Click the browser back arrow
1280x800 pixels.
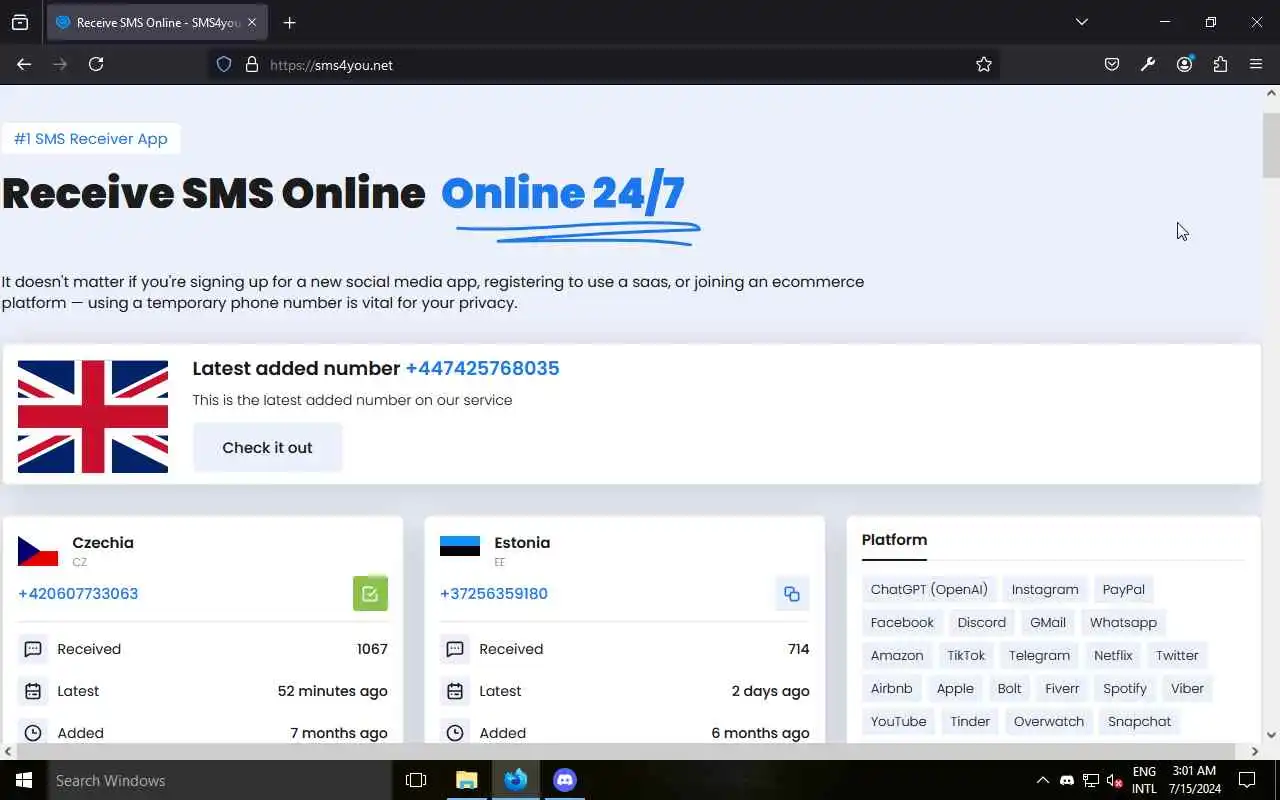point(24,64)
